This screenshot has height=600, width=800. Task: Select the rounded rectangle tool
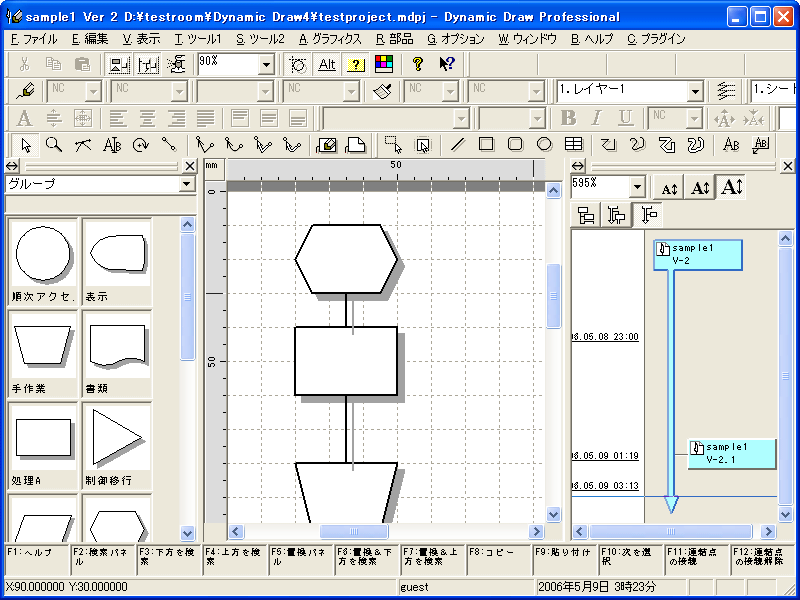click(x=515, y=145)
